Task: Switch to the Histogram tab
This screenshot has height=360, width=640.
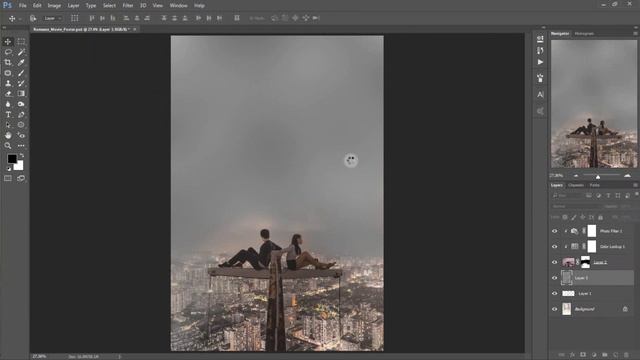Action: point(584,33)
